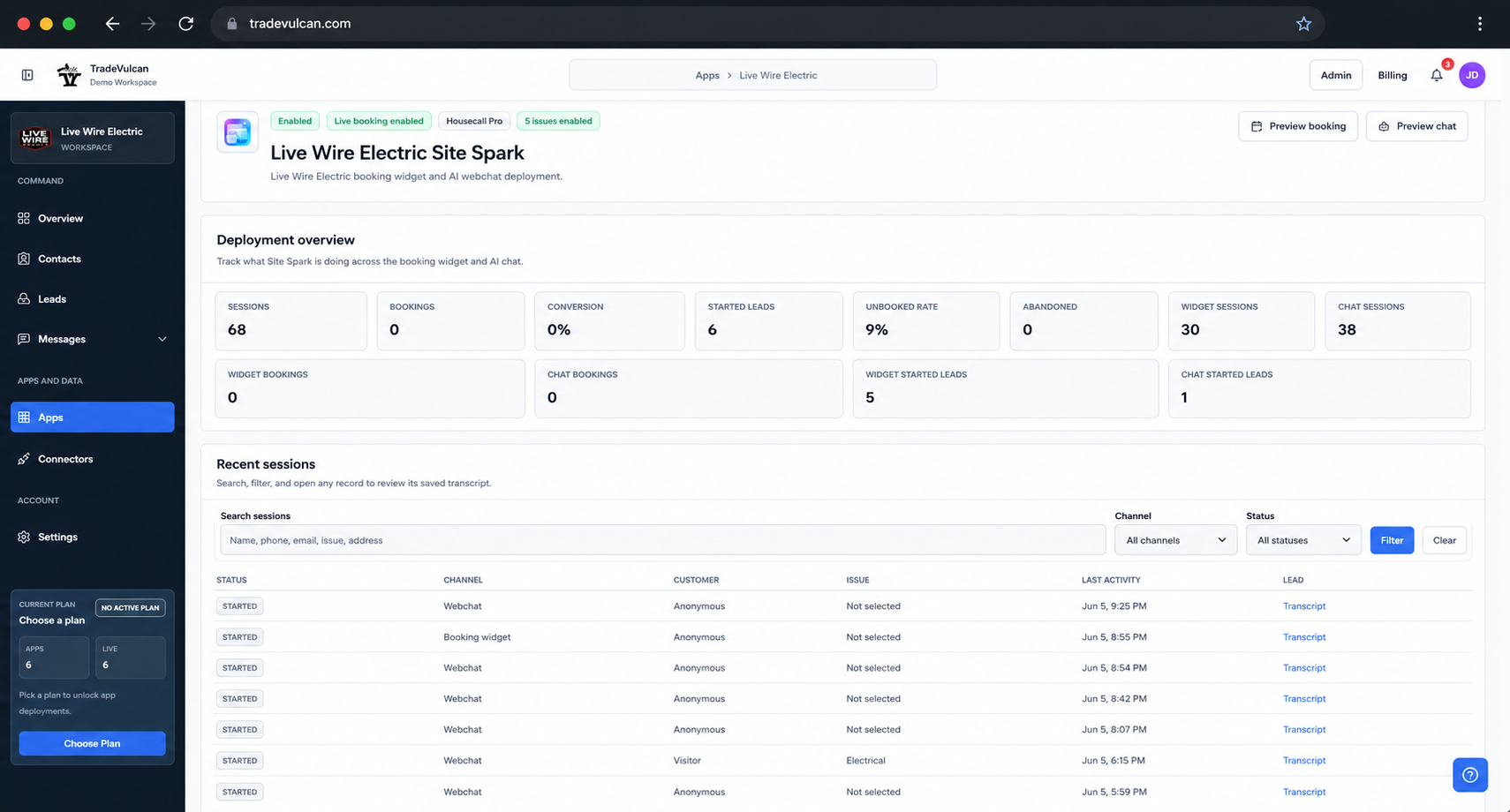This screenshot has width=1510, height=812.
Task: Open the TradeVulcan logo home
Action: (69, 75)
